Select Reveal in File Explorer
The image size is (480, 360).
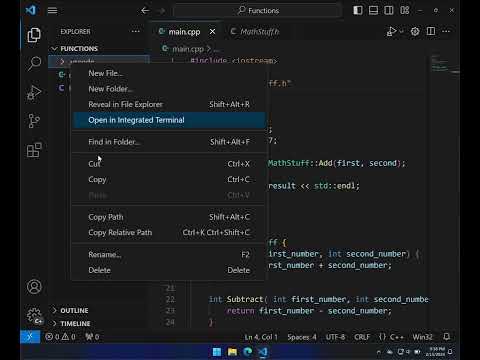pos(169,104)
